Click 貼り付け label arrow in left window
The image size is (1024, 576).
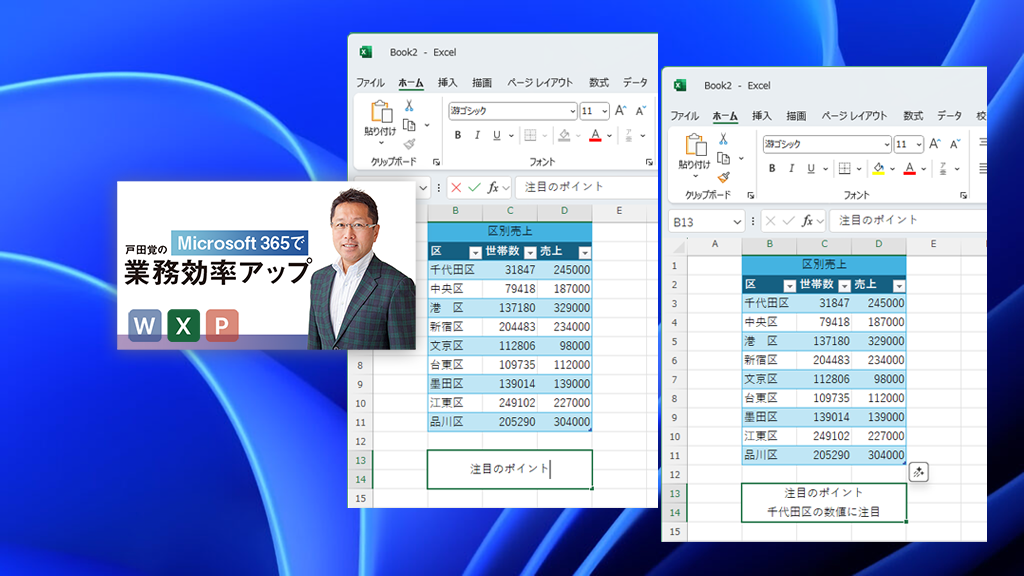[x=381, y=143]
